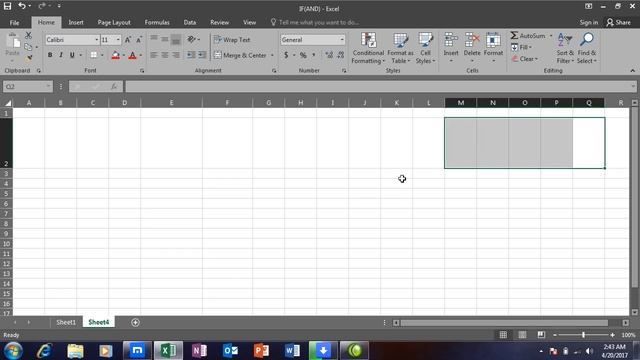The image size is (640, 360).
Task: Open the font size 11 dropdown
Action: click(118, 40)
